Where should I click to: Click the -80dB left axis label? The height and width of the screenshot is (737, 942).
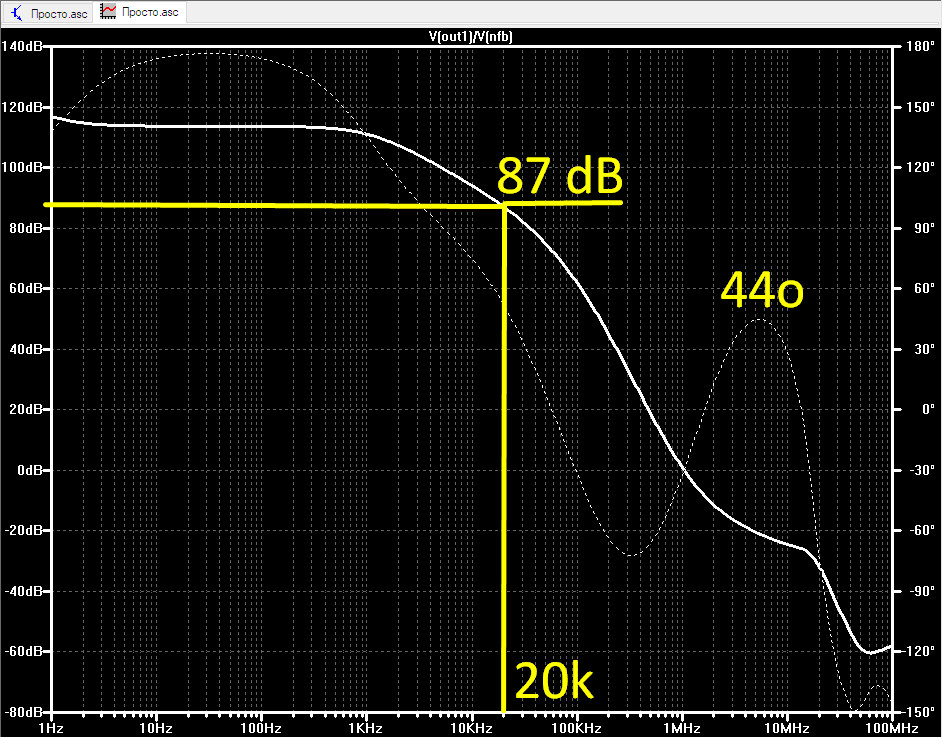click(x=23, y=712)
